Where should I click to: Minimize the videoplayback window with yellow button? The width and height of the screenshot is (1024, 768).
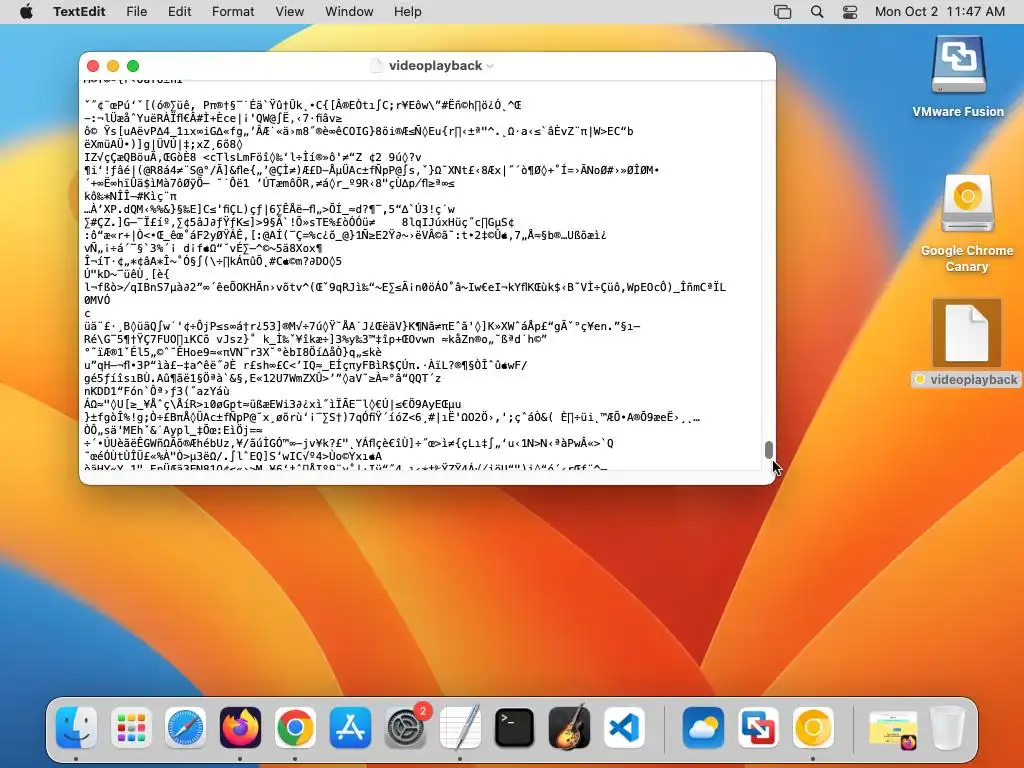[x=113, y=66]
